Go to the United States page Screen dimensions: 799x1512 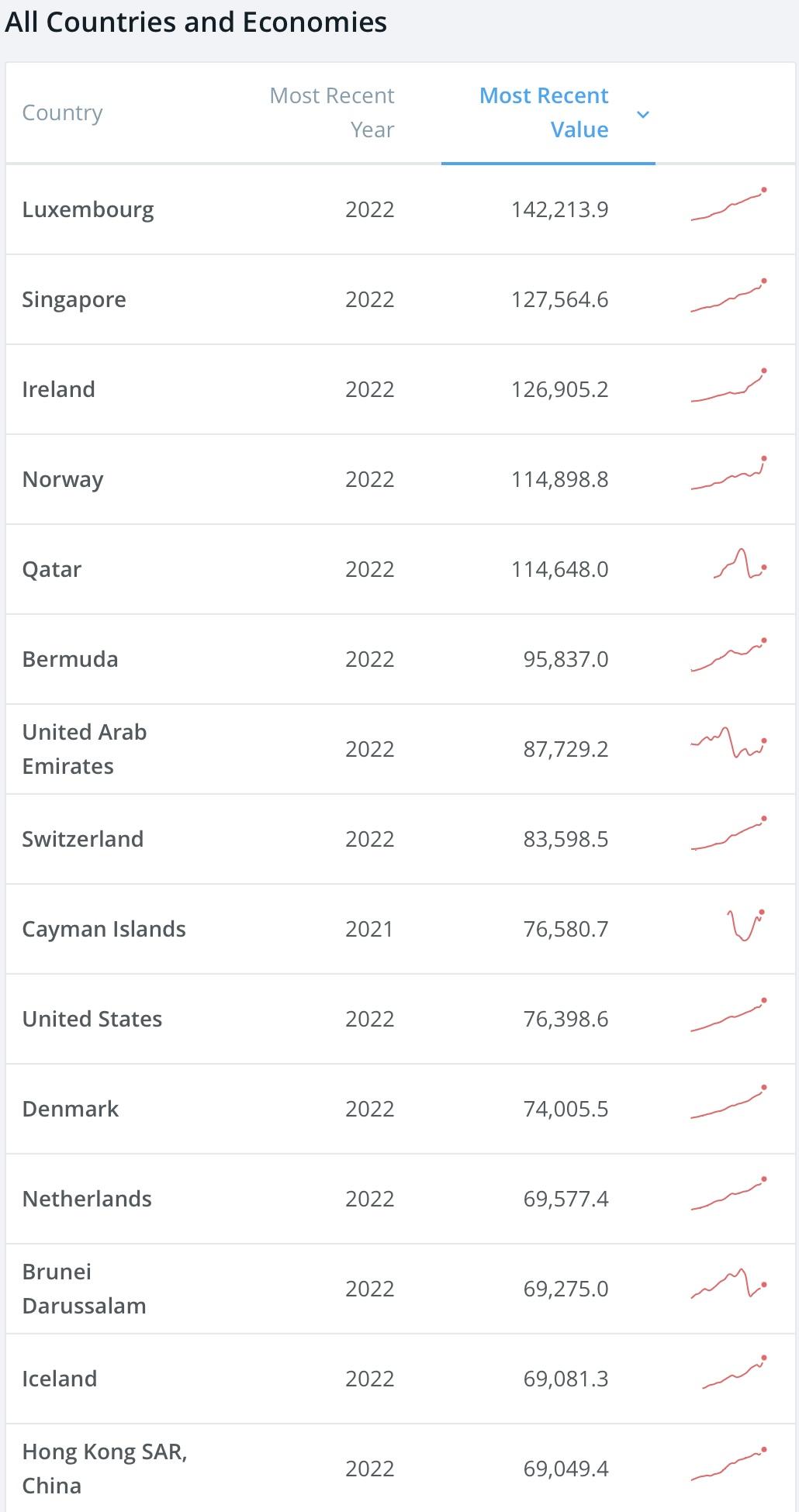coord(92,1019)
